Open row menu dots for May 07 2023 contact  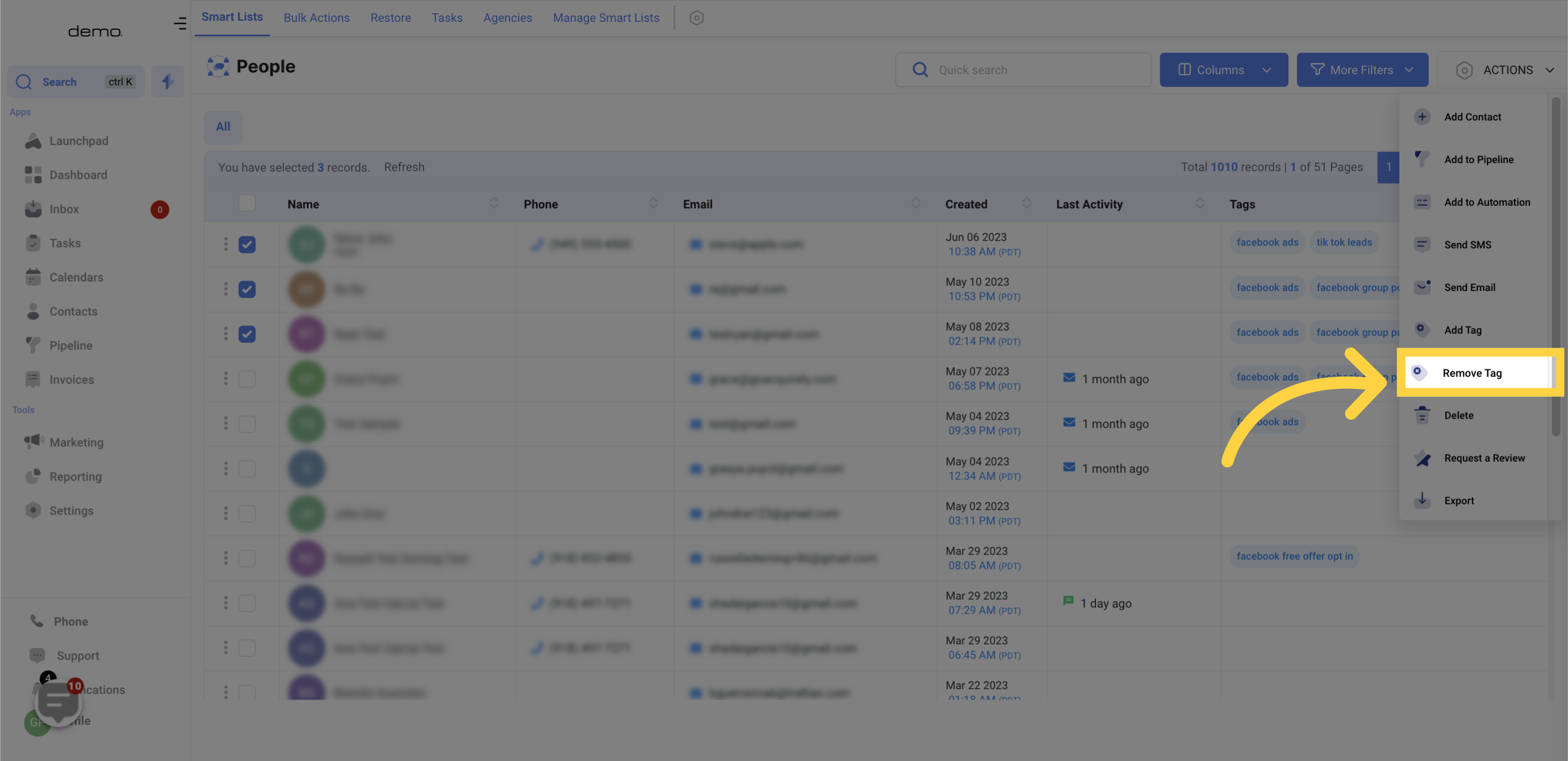(x=225, y=379)
